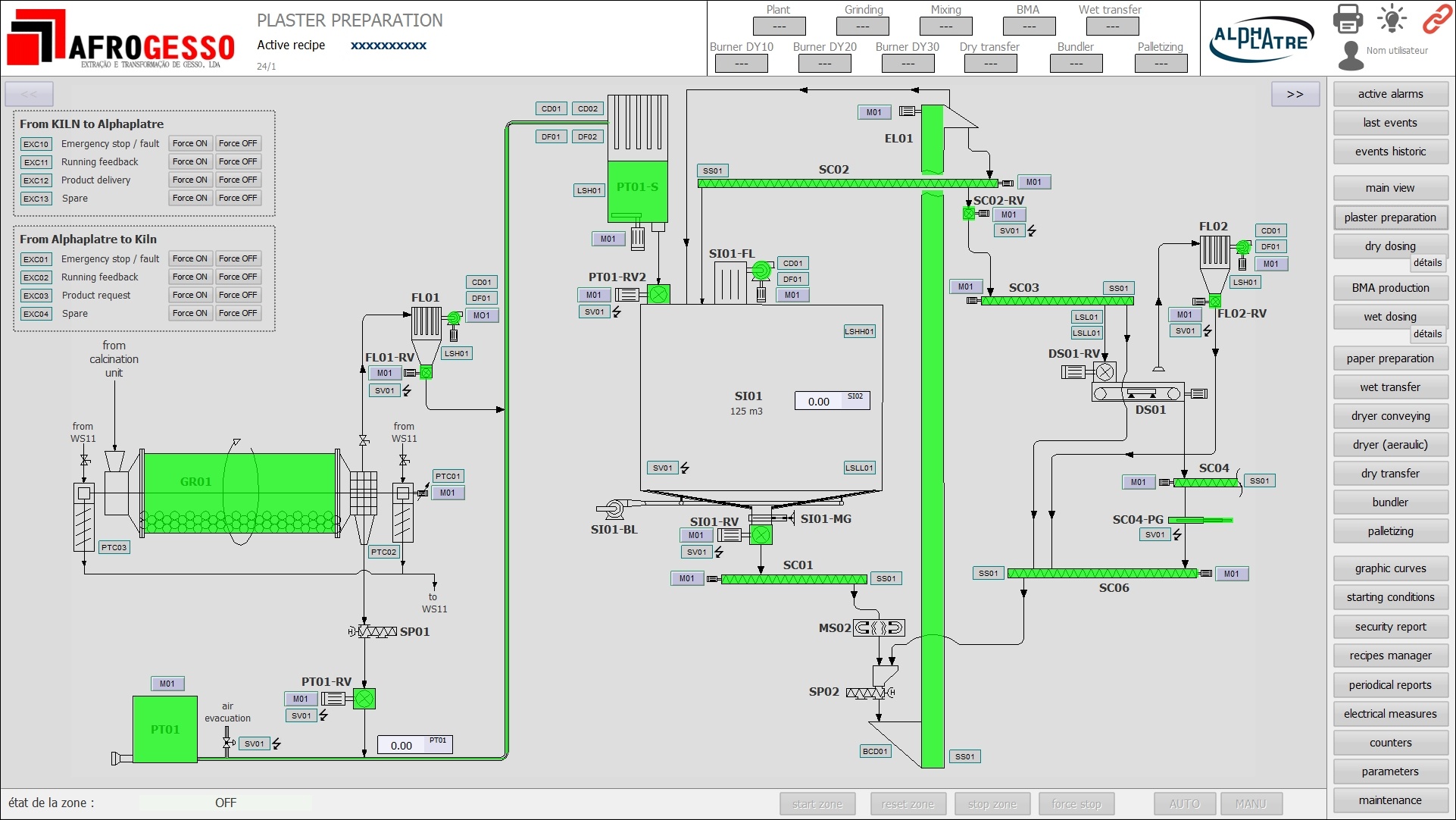This screenshot has height=820, width=1456.
Task: Click the SC01 screw conveyor
Action: (x=794, y=580)
